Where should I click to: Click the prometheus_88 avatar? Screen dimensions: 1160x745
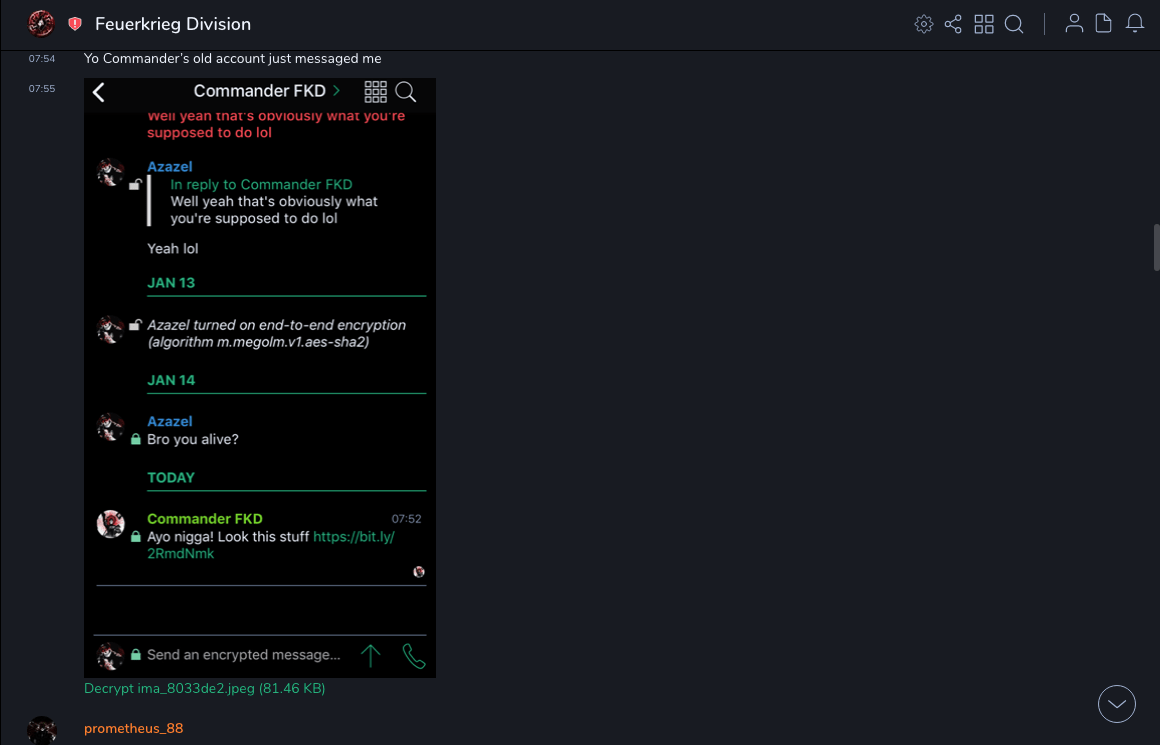[42, 730]
